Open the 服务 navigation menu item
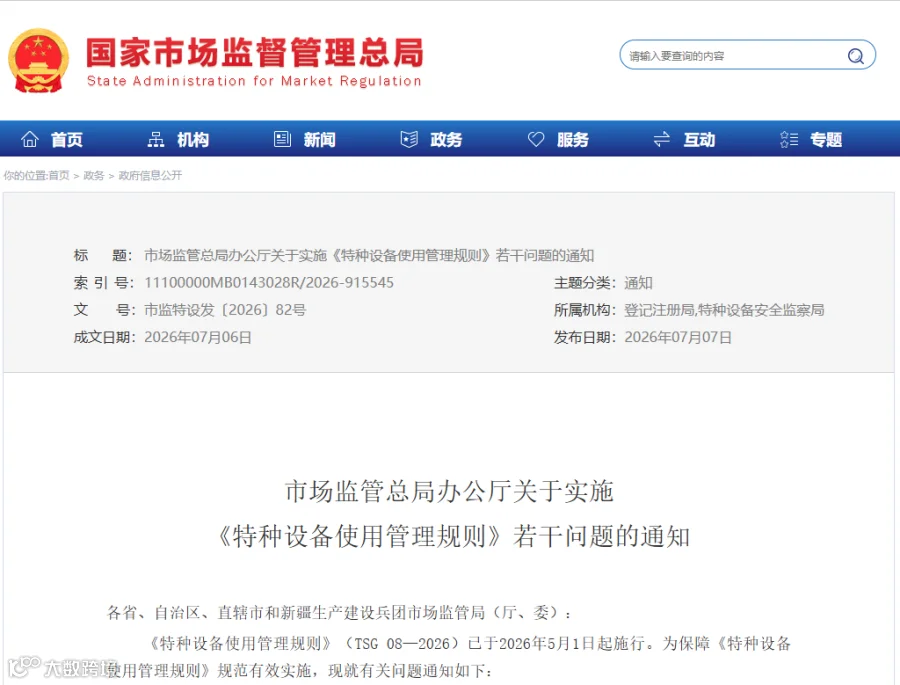Viewport: 900px width, 685px height. pos(573,140)
